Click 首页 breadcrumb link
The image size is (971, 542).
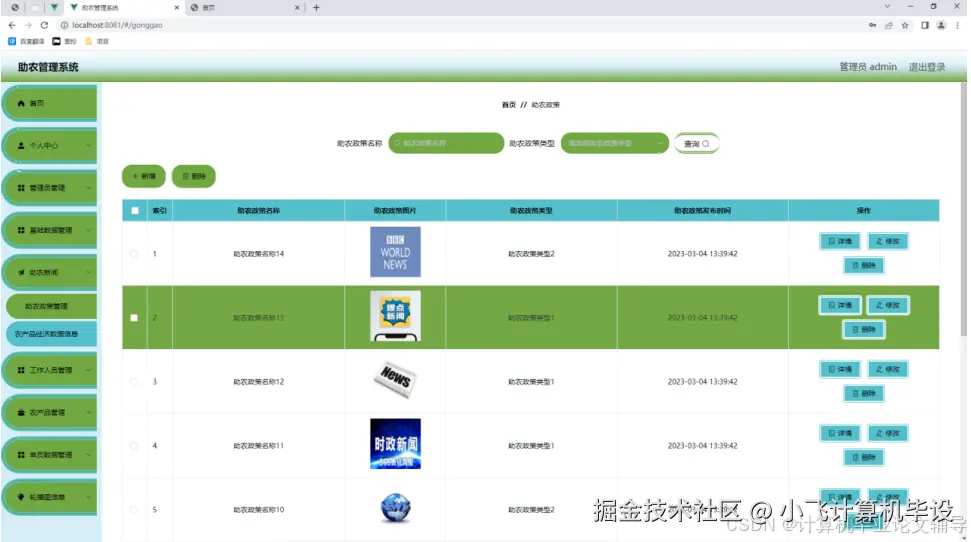[508, 105]
